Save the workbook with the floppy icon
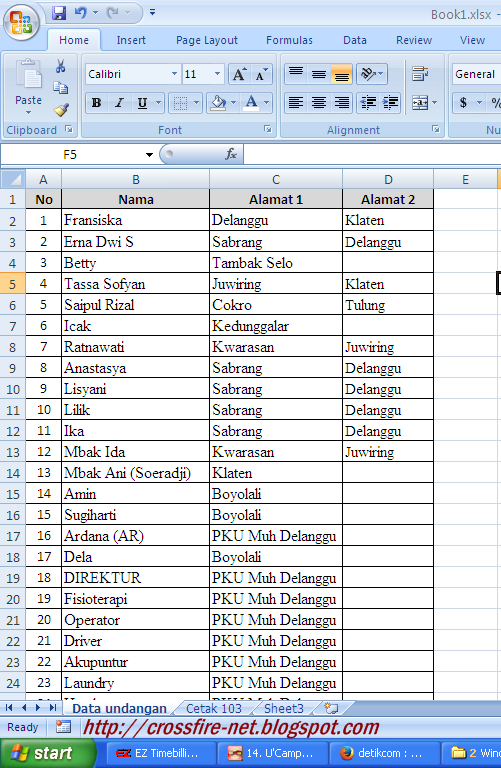This screenshot has height=768, width=501. [x=59, y=13]
